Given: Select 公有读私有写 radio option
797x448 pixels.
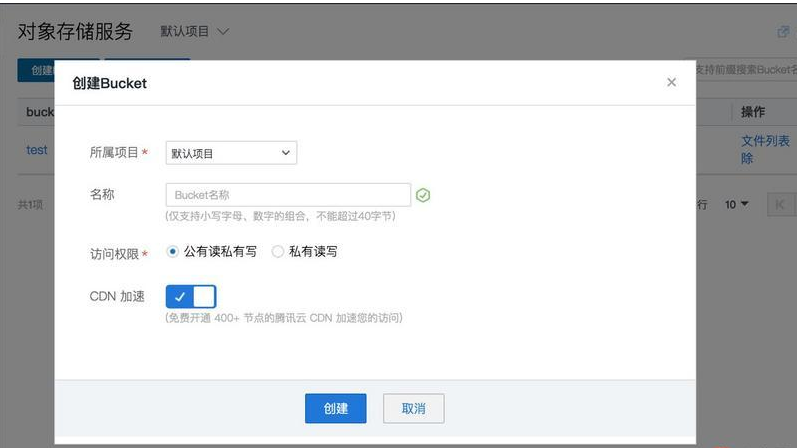Looking at the screenshot, I should pyautogui.click(x=172, y=251).
